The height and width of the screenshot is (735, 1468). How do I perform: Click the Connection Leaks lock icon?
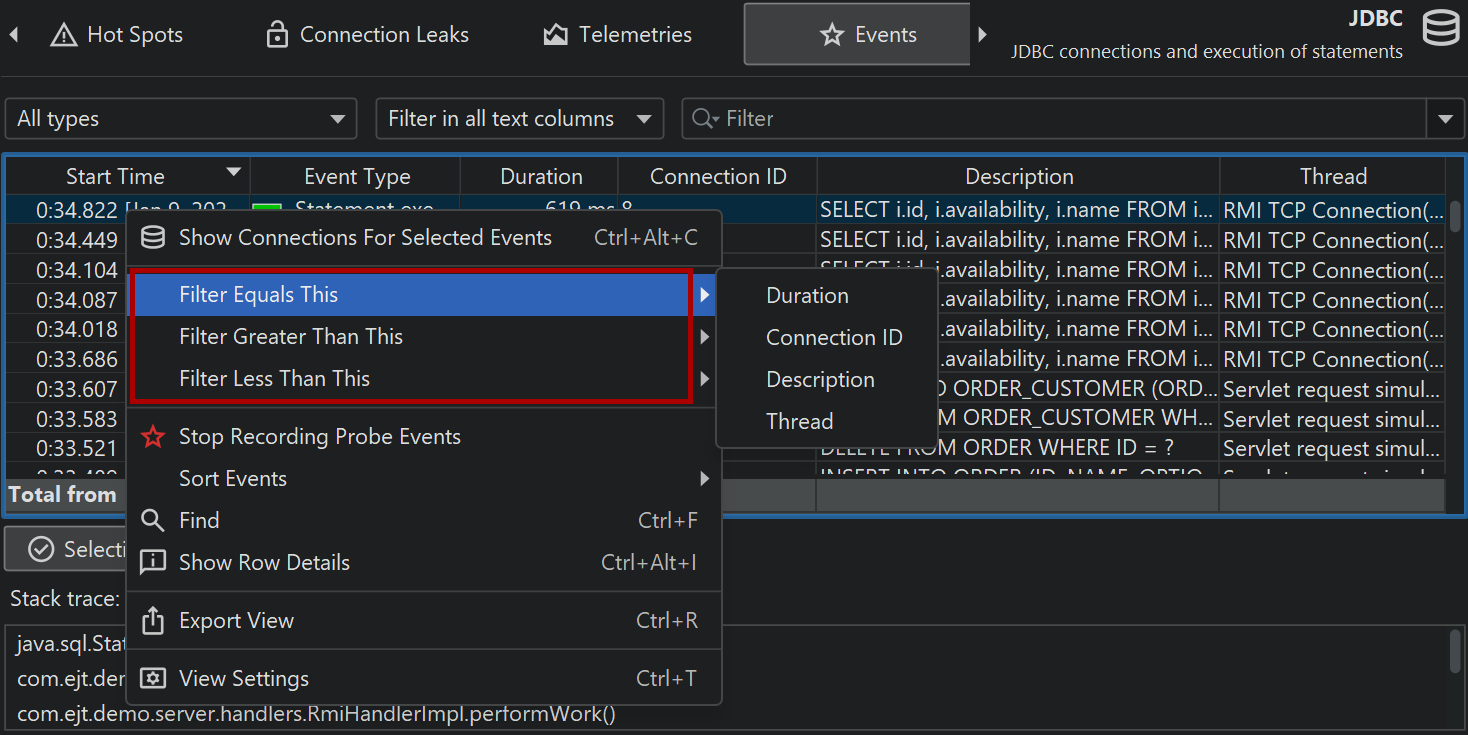click(277, 35)
